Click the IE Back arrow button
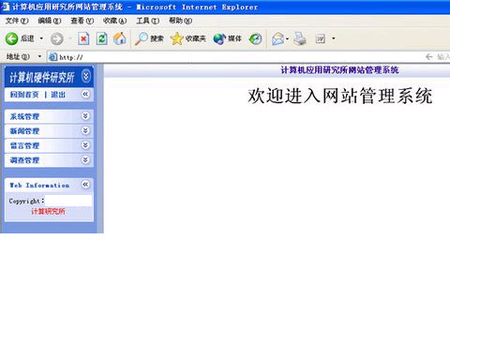 12,39
